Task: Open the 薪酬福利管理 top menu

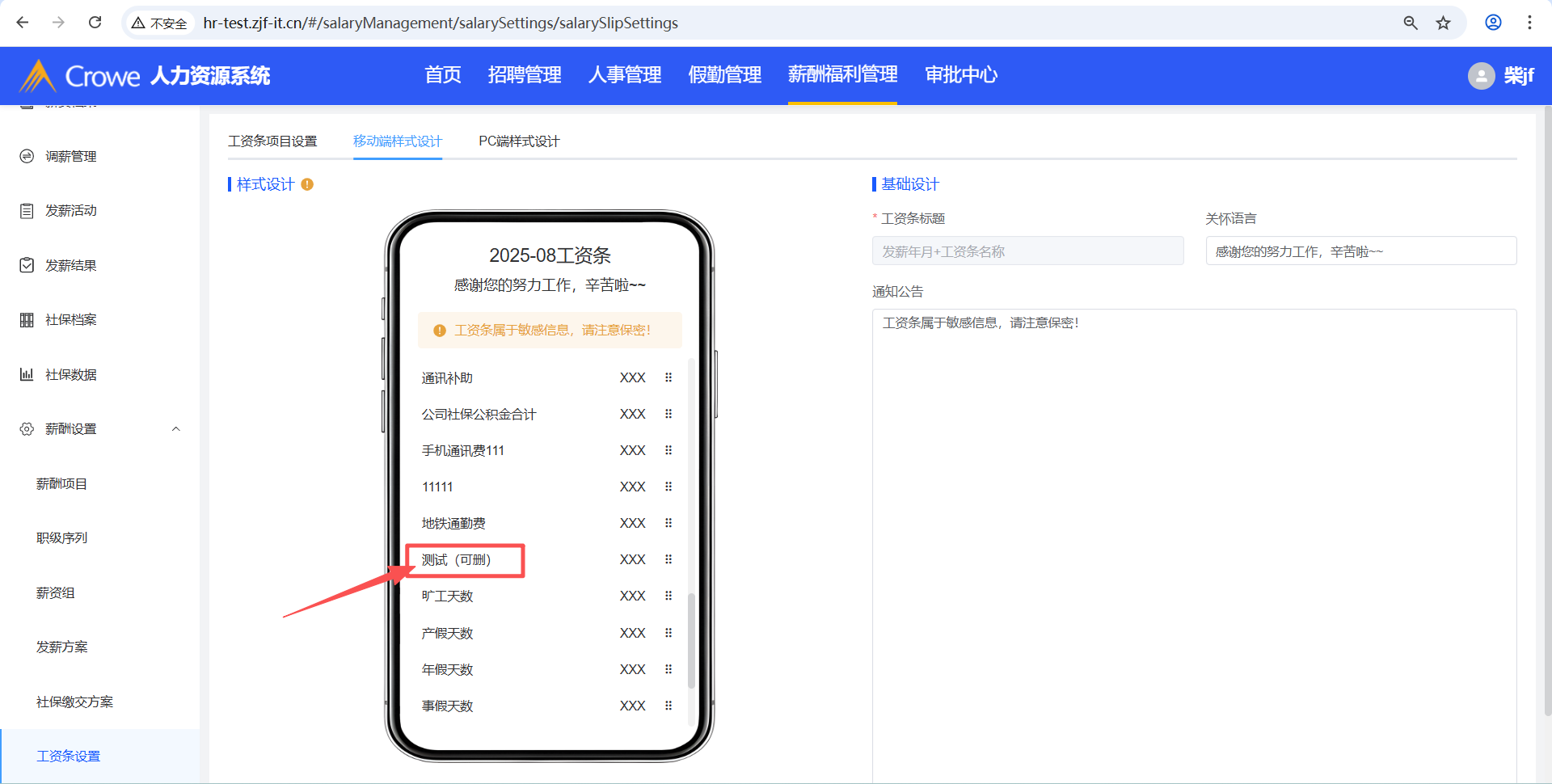Action: click(x=842, y=75)
